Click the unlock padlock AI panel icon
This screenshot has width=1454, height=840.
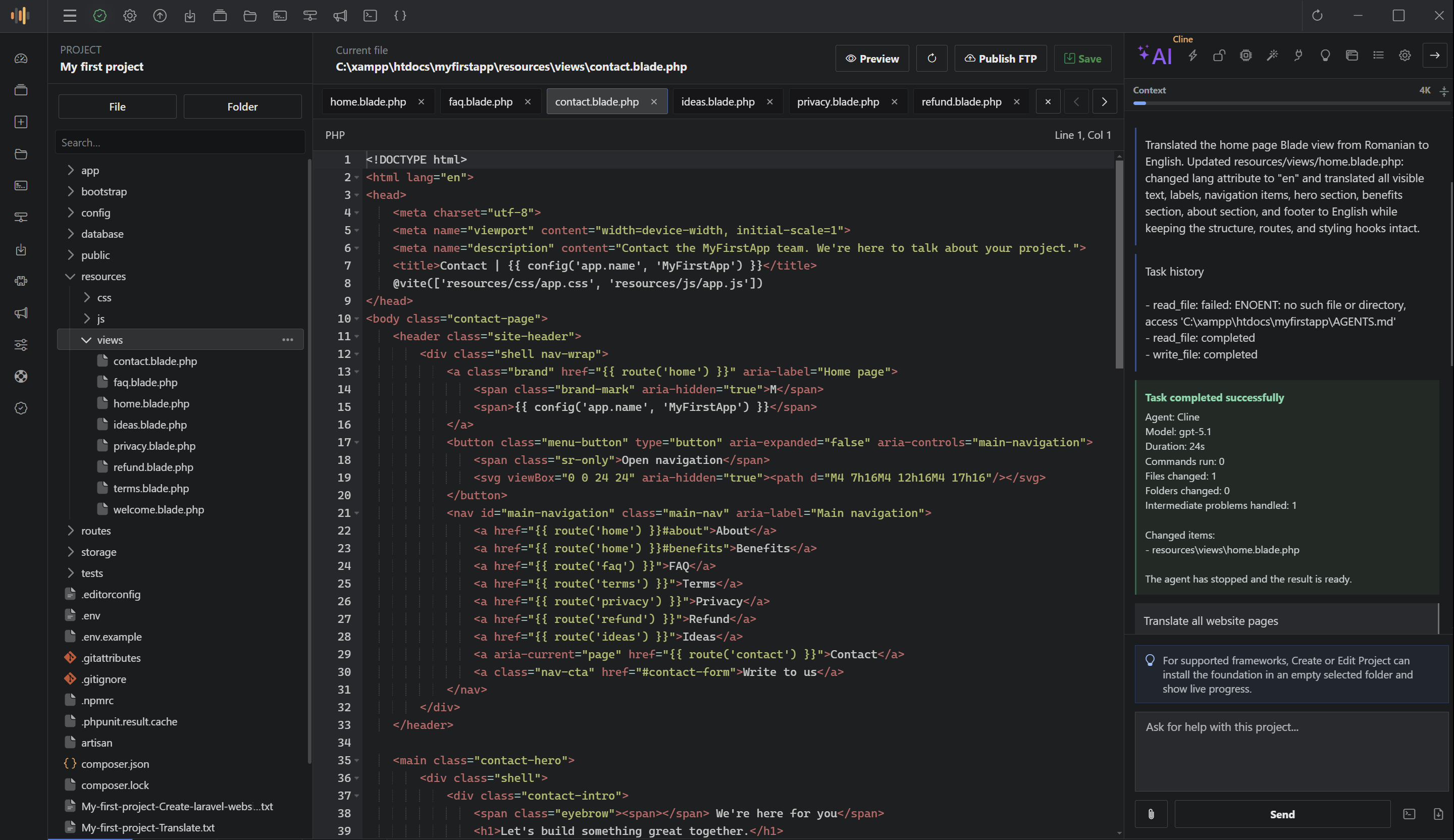click(1219, 56)
